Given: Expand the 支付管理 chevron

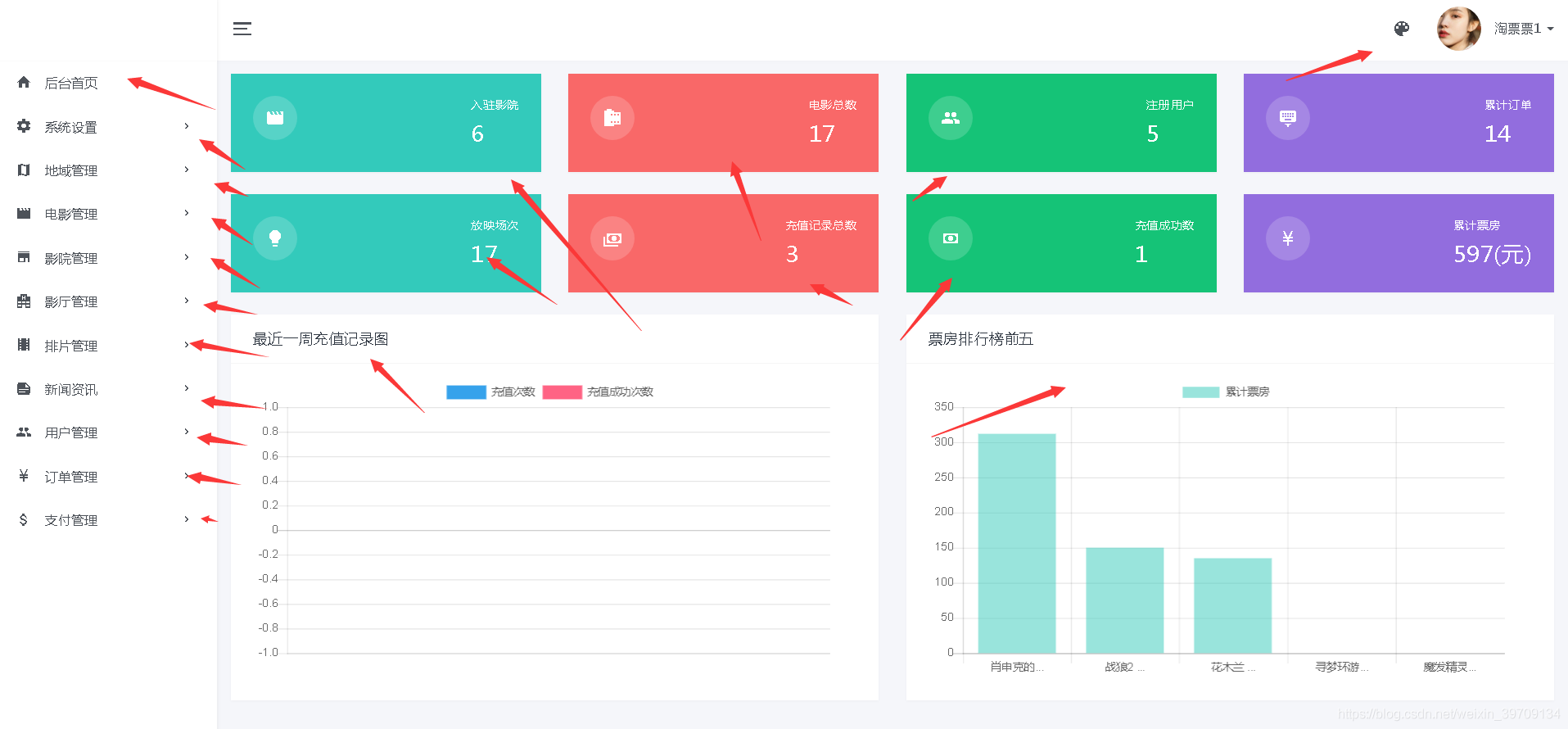Looking at the screenshot, I should click(187, 519).
